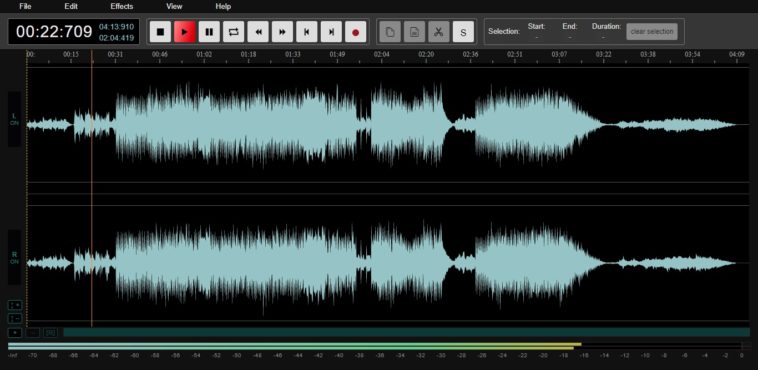Paste audio using the paste icon

414,32
